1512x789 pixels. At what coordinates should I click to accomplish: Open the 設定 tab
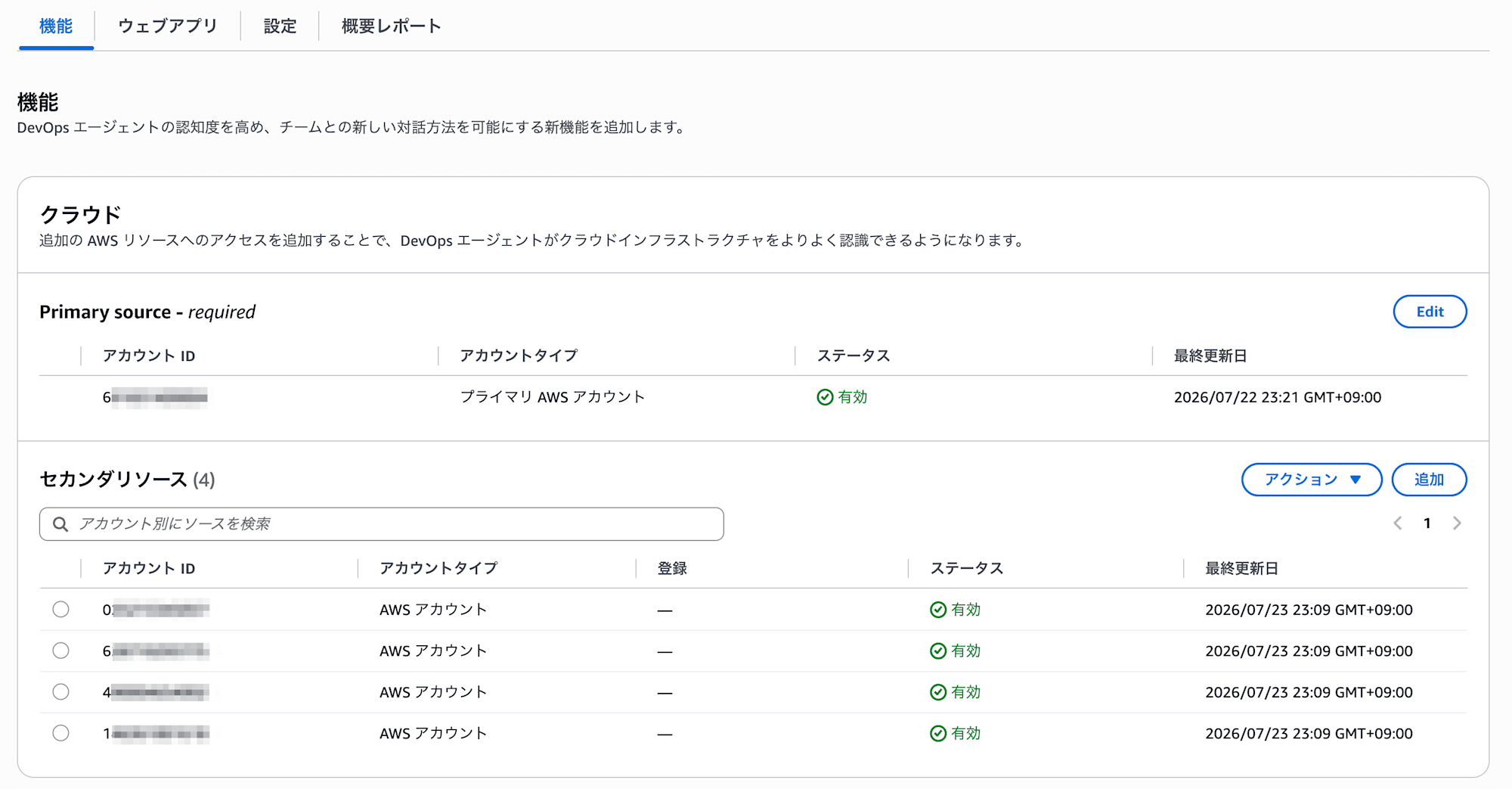click(280, 26)
